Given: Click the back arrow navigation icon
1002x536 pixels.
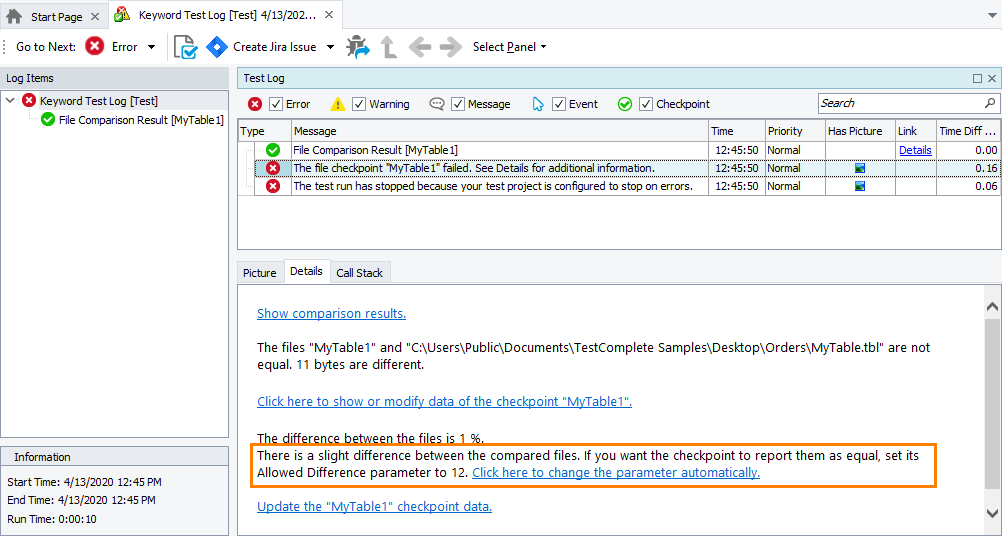Looking at the screenshot, I should coord(420,47).
